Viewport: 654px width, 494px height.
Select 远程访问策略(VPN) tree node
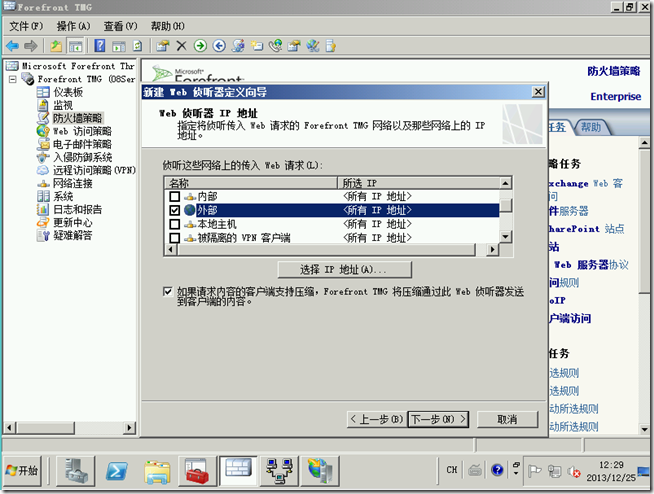[x=86, y=170]
